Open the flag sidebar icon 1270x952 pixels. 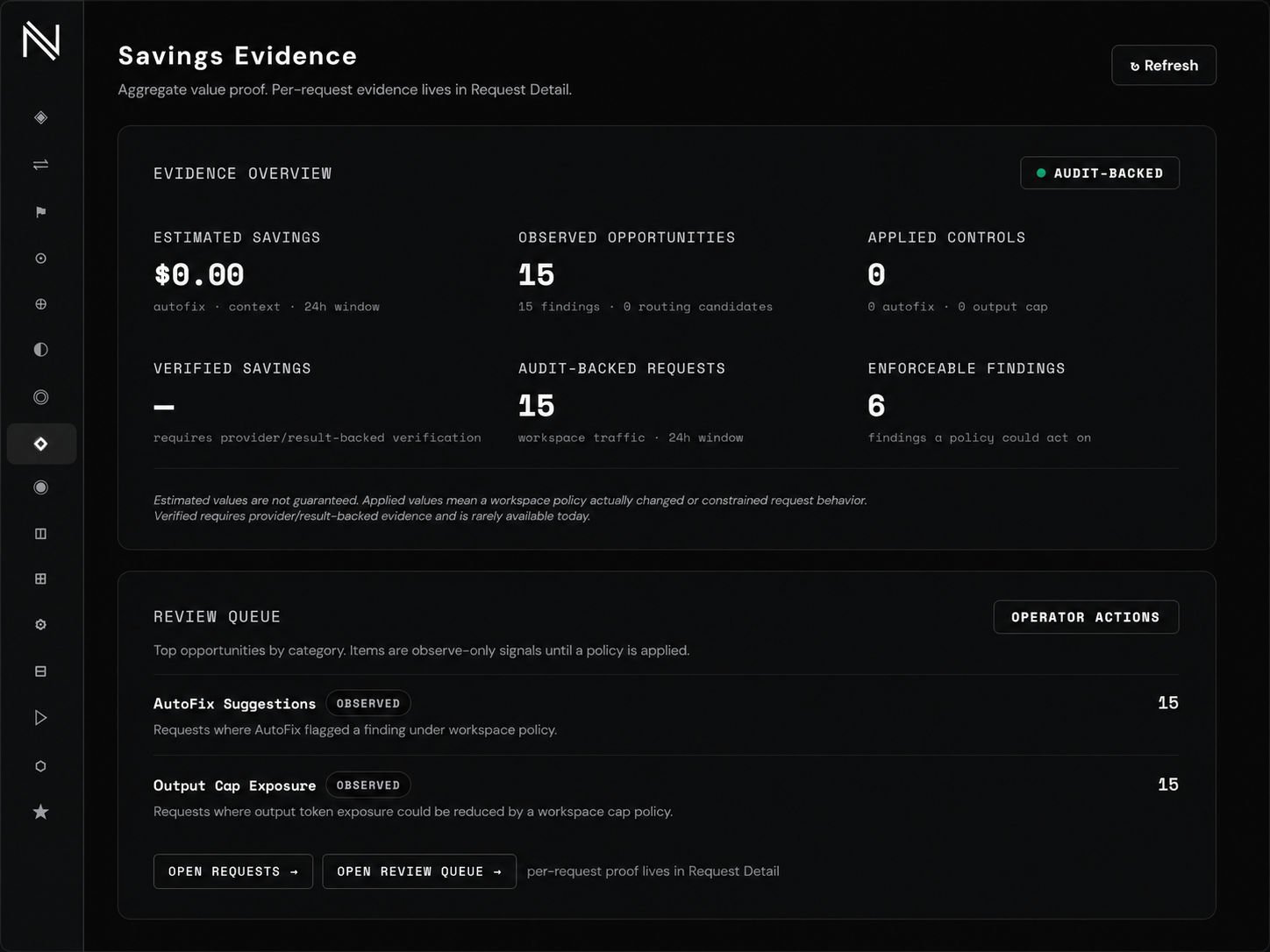click(40, 212)
